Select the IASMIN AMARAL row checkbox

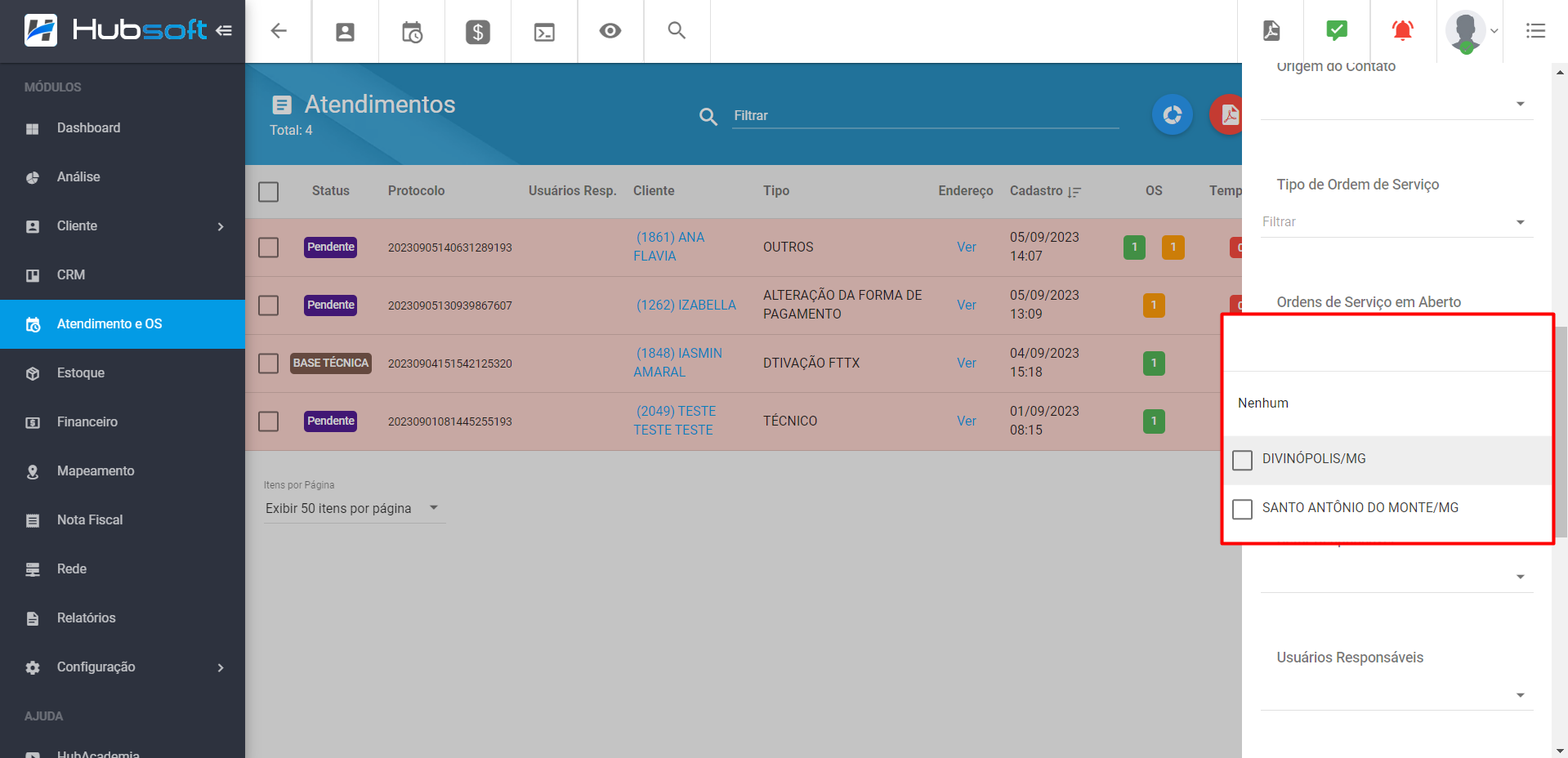(268, 363)
